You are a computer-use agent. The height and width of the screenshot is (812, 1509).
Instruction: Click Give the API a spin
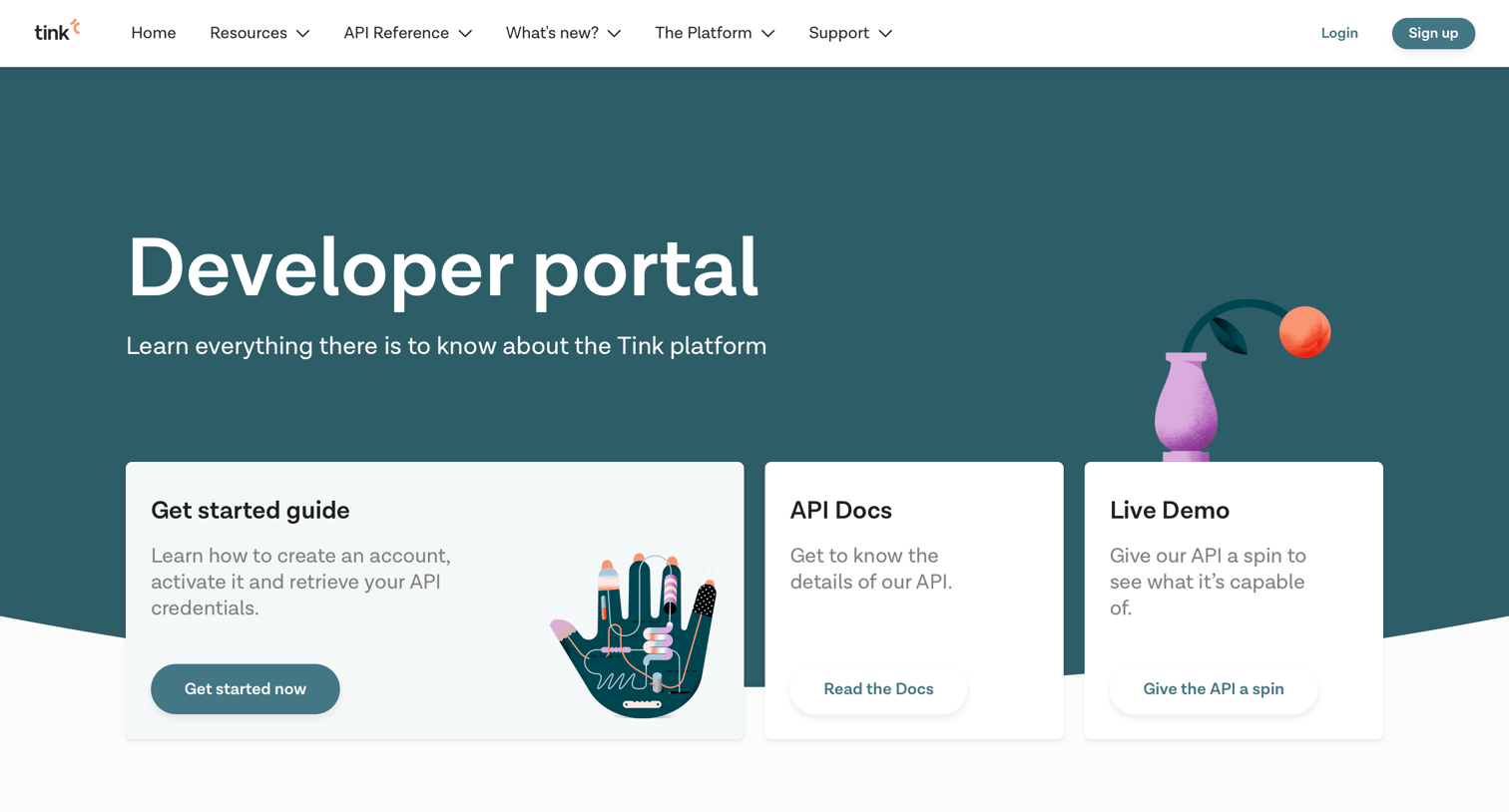click(1214, 689)
